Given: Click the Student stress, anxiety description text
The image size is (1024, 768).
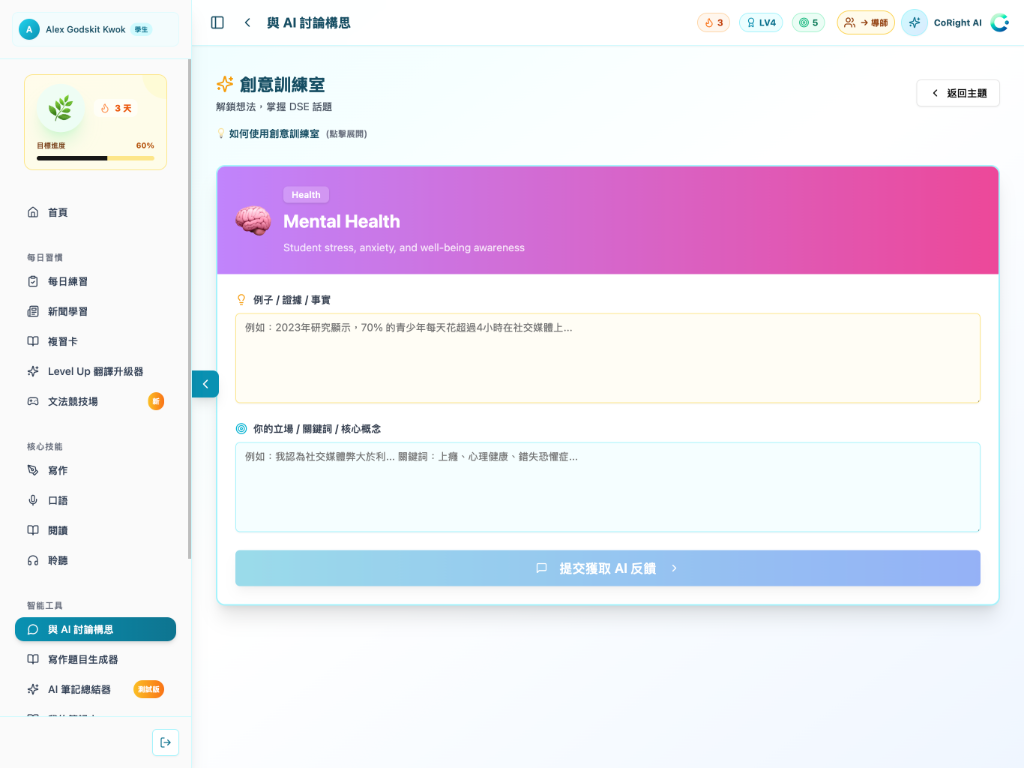Looking at the screenshot, I should pyautogui.click(x=404, y=248).
